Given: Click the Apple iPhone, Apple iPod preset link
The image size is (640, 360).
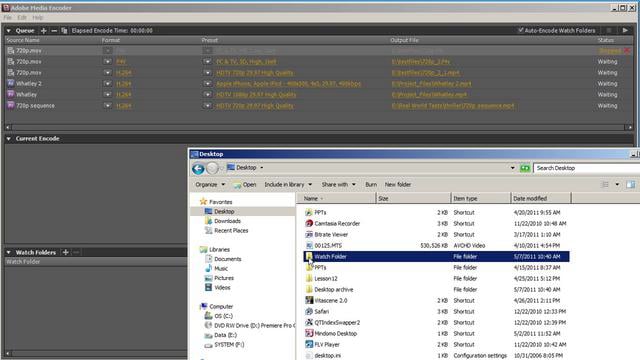Looking at the screenshot, I should pyautogui.click(x=288, y=84).
